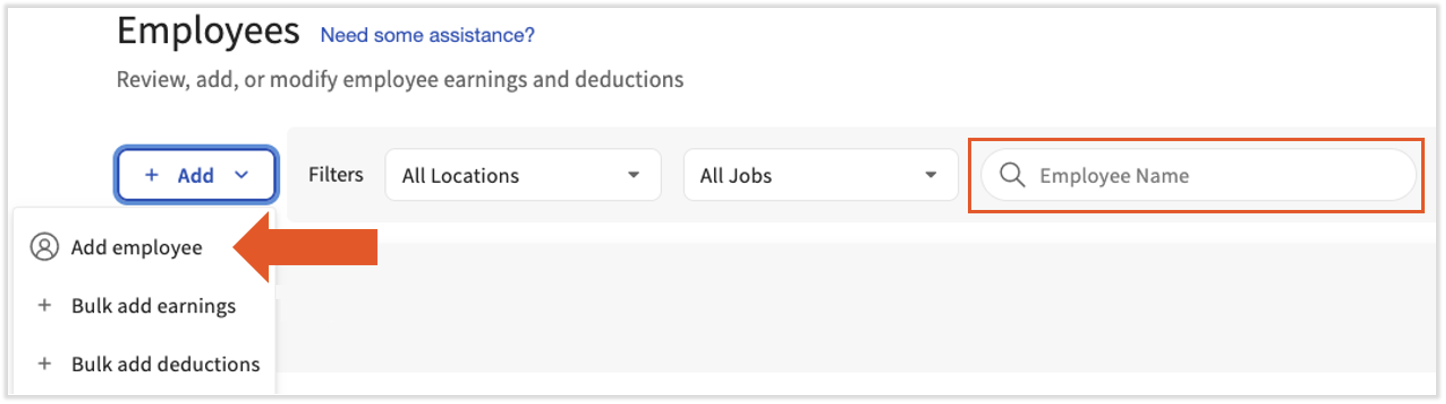Viewport: 1446px width, 404px height.
Task: Click the caret arrow in All Jobs
Action: pos(931,175)
